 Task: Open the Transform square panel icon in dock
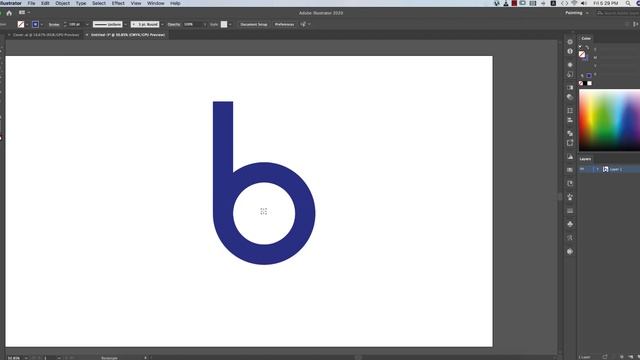coord(570,111)
